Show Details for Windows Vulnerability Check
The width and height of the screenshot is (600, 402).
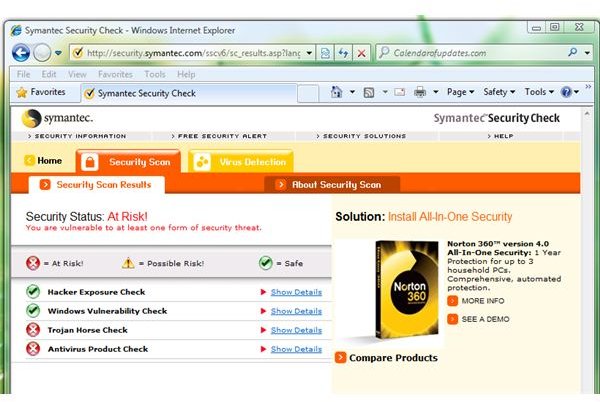click(x=296, y=311)
